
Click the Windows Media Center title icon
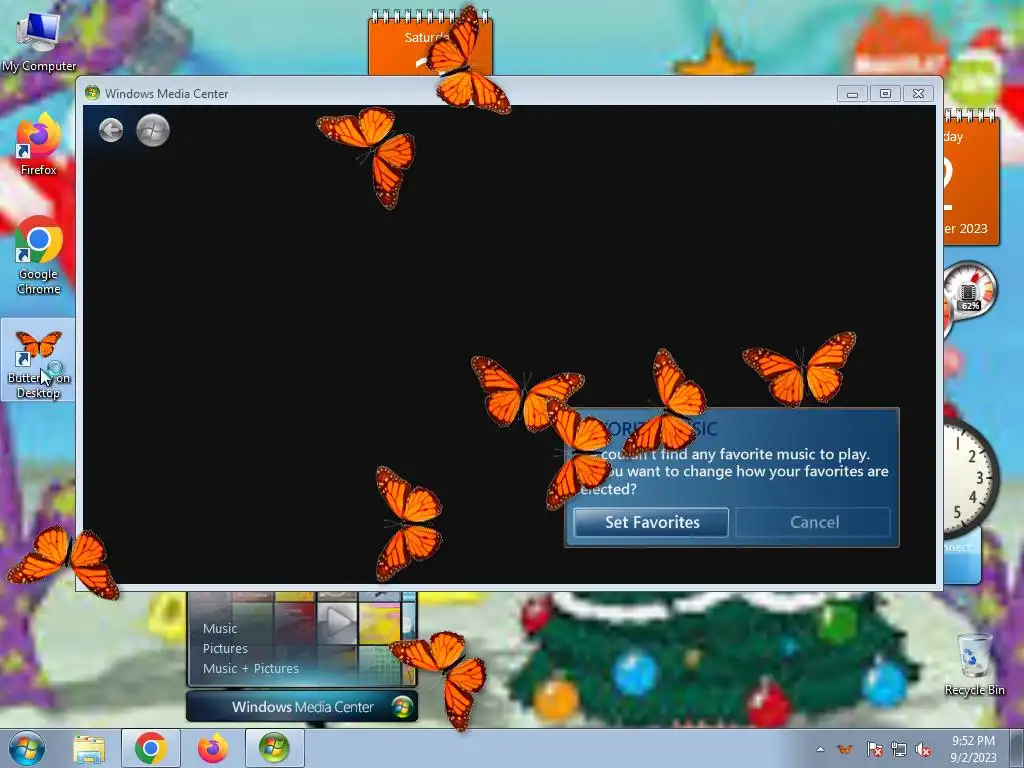pos(92,93)
